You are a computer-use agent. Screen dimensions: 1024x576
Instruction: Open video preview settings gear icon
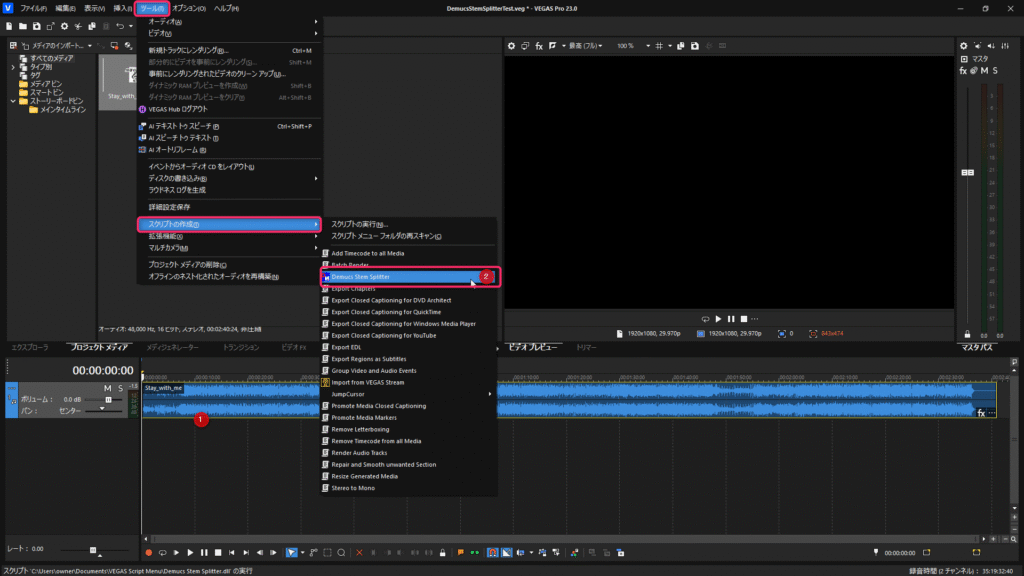[511, 46]
